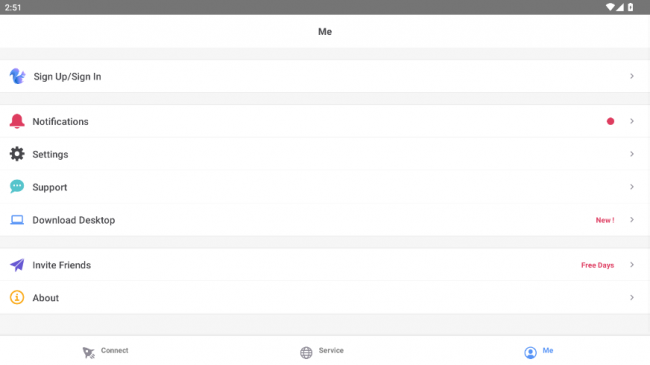Click the globe Service icon
The image size is (650, 365).
point(306,353)
